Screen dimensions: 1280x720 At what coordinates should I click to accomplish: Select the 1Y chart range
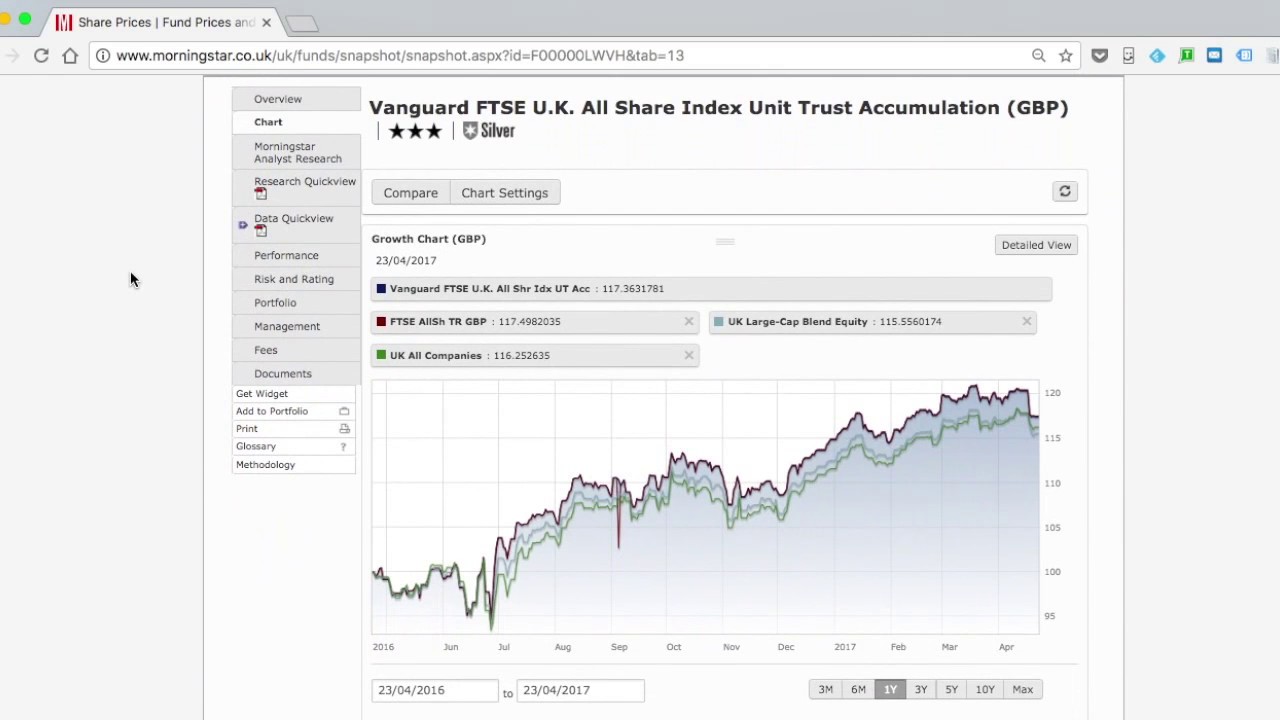[x=890, y=690]
